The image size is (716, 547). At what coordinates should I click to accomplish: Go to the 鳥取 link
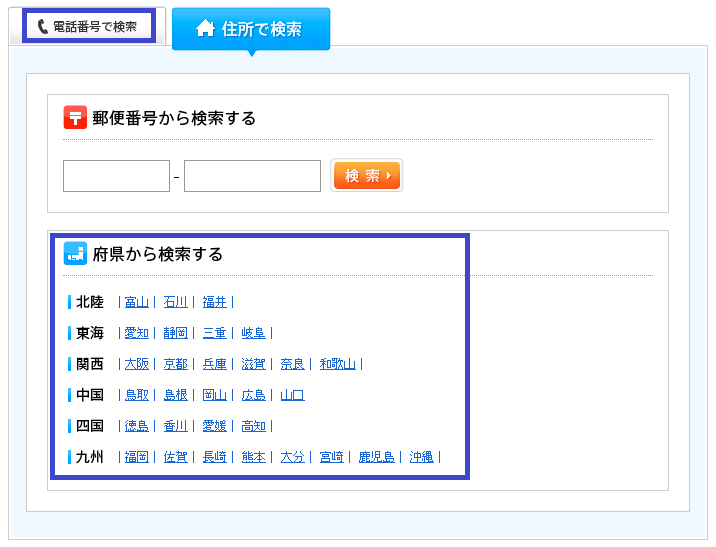137,395
